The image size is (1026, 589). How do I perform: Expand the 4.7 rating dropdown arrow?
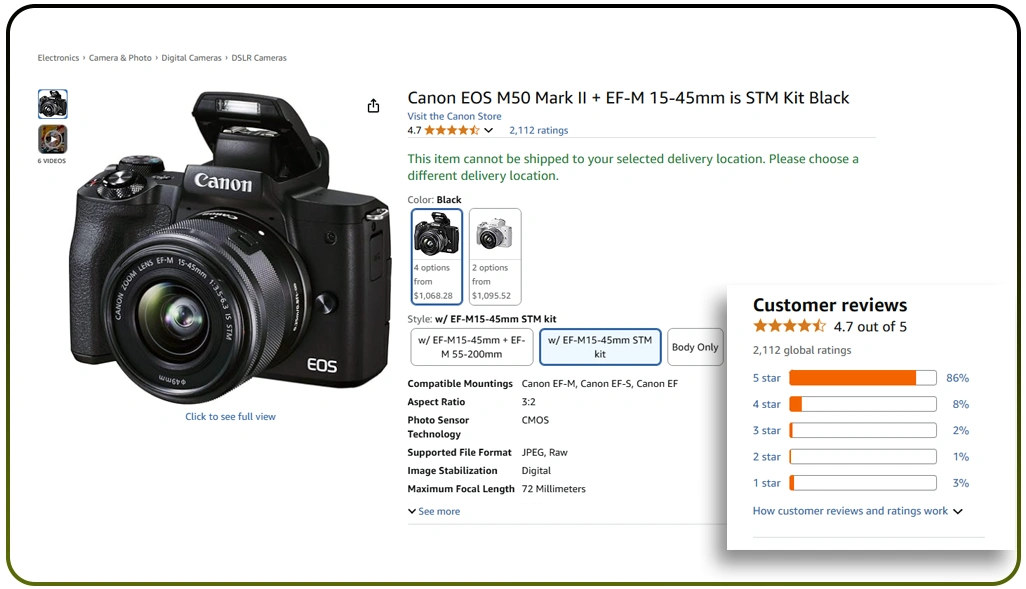(489, 131)
